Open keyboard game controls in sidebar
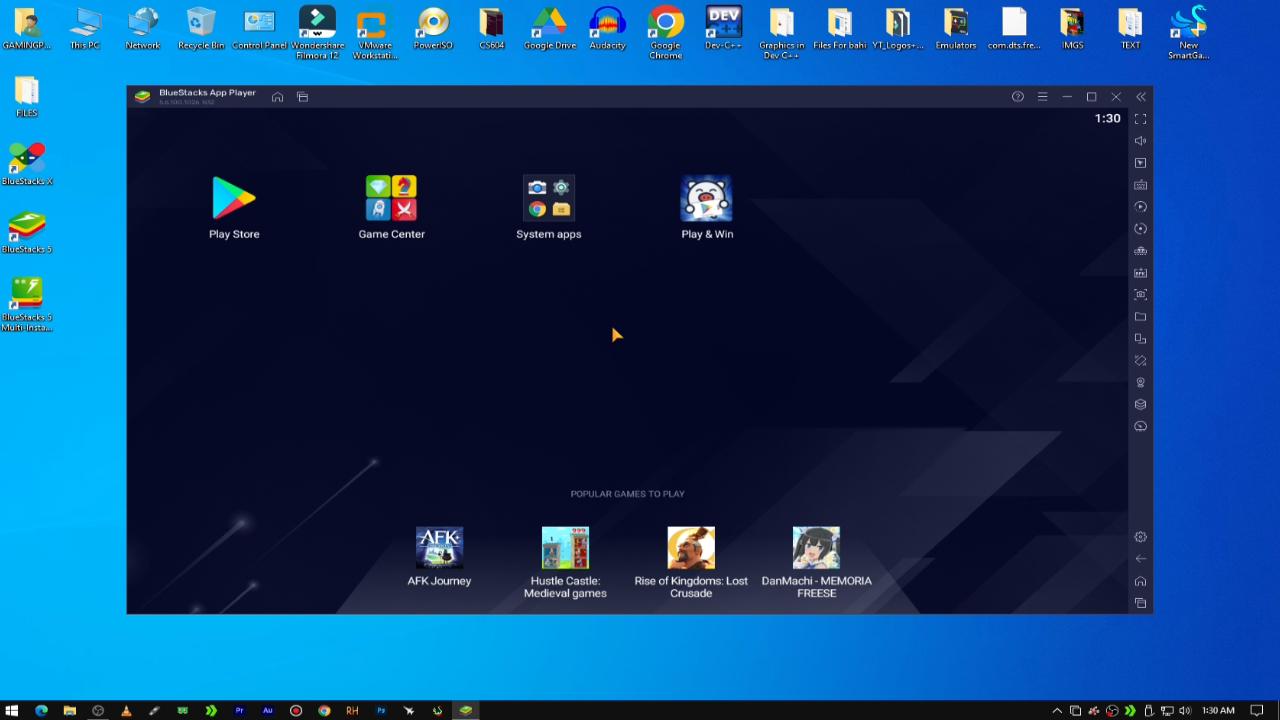The width and height of the screenshot is (1280, 720). point(1140,185)
